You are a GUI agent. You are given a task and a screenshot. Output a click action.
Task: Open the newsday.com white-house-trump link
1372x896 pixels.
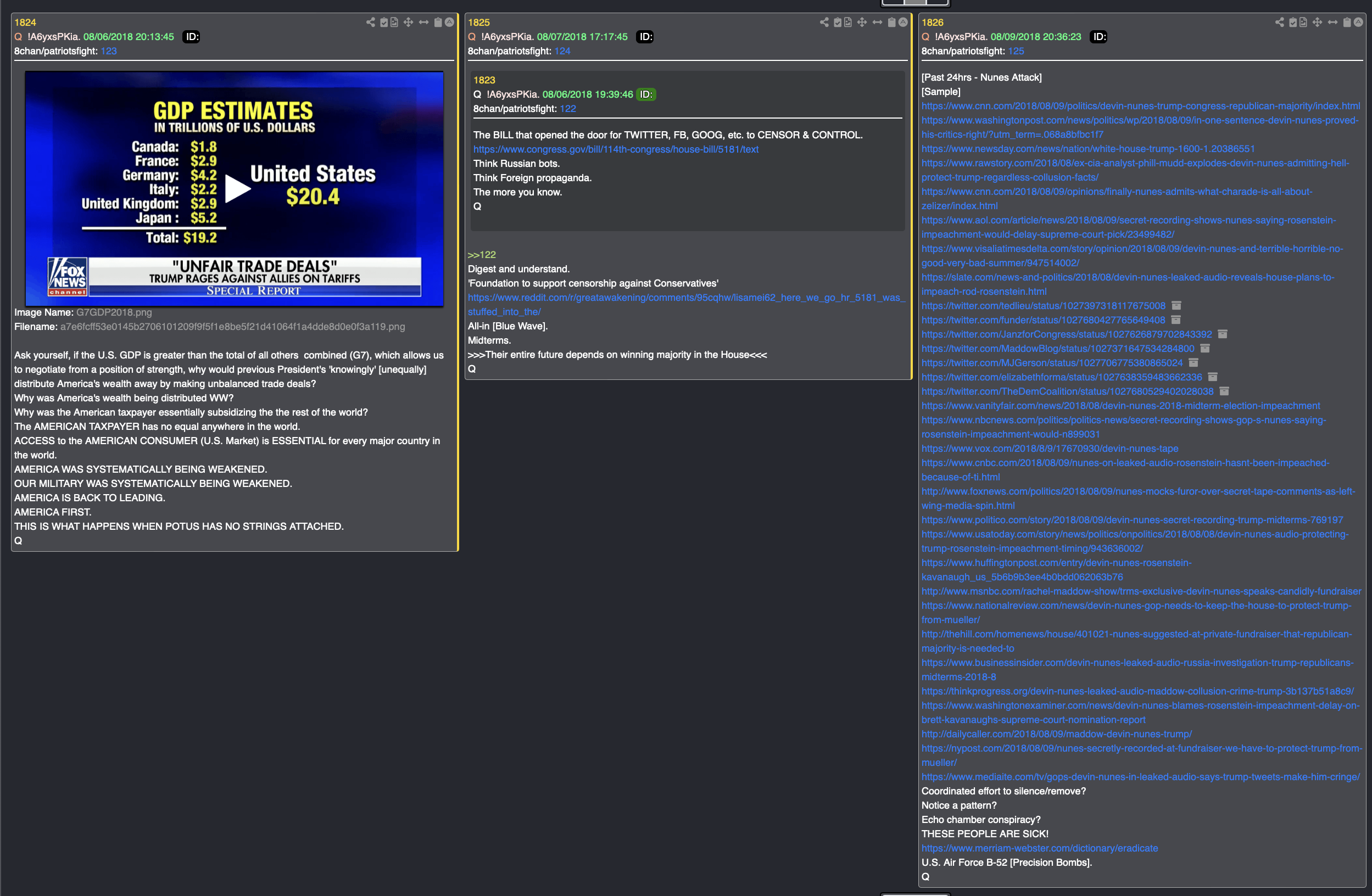(1088, 149)
